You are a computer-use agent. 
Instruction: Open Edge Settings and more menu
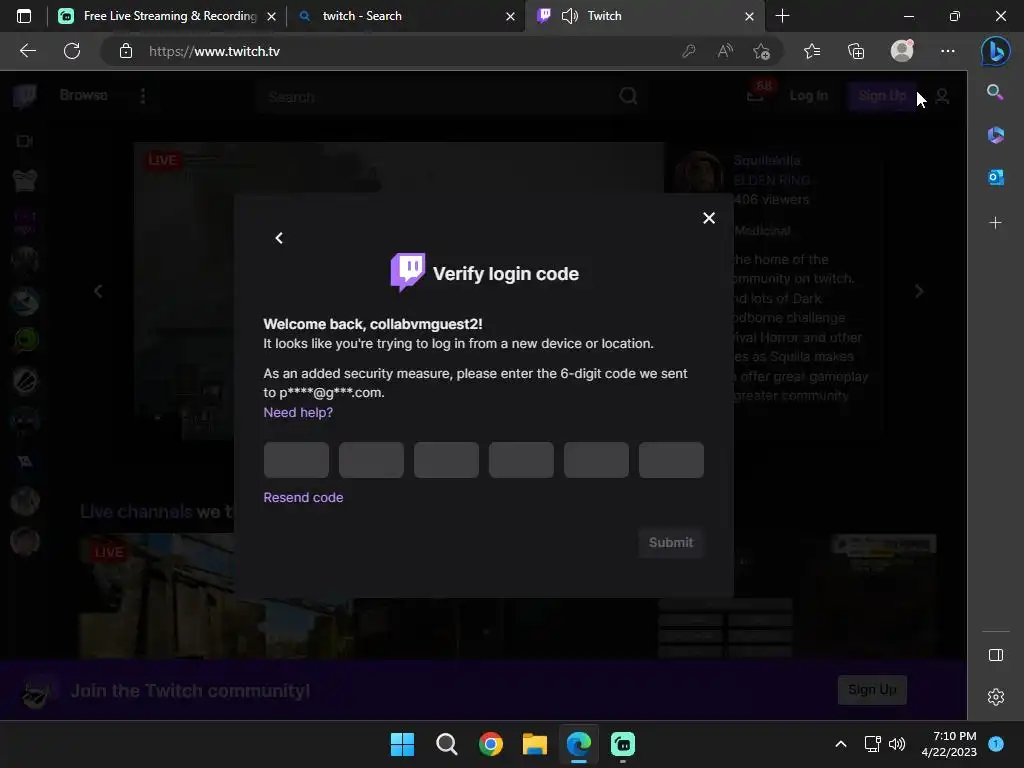coord(948,51)
